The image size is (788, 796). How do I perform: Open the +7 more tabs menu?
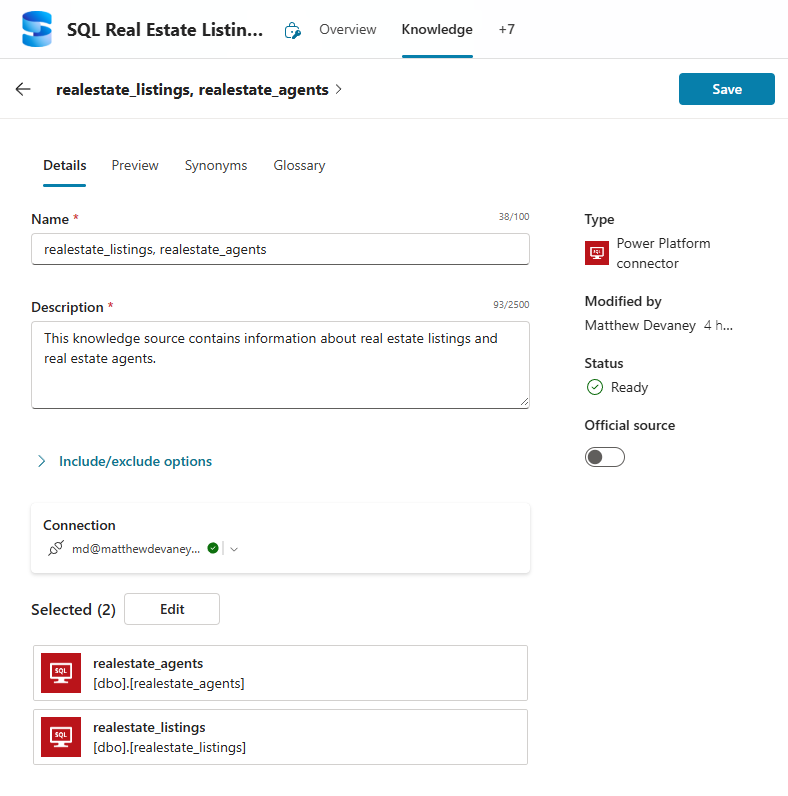(x=507, y=29)
